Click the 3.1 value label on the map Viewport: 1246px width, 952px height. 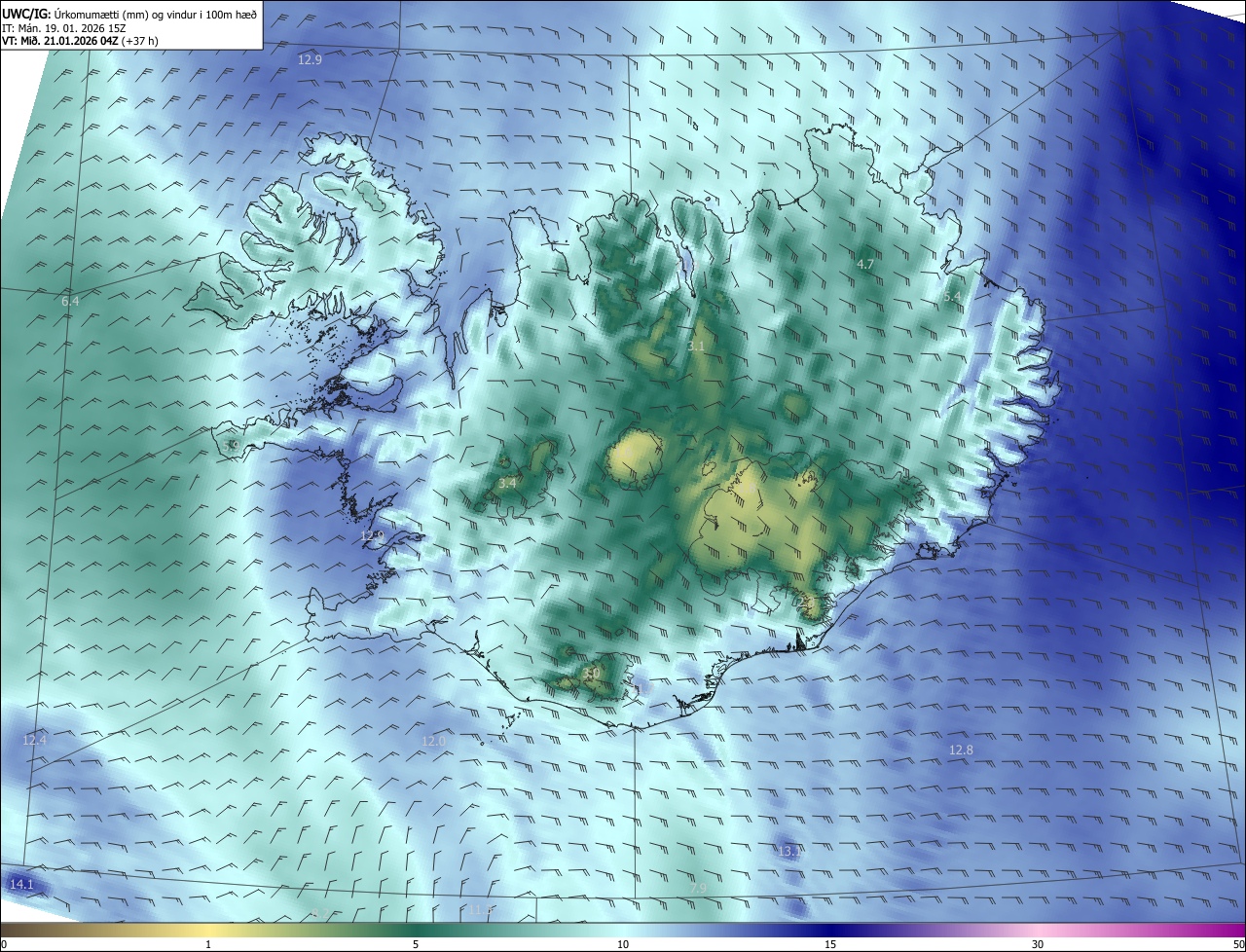click(x=696, y=346)
